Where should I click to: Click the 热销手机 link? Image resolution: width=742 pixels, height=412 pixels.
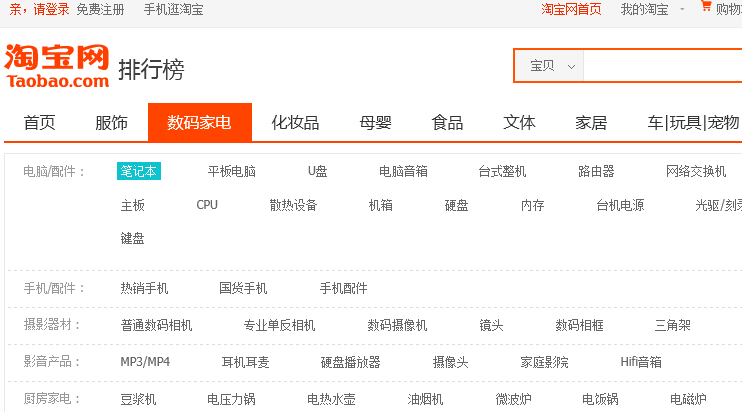click(x=144, y=288)
